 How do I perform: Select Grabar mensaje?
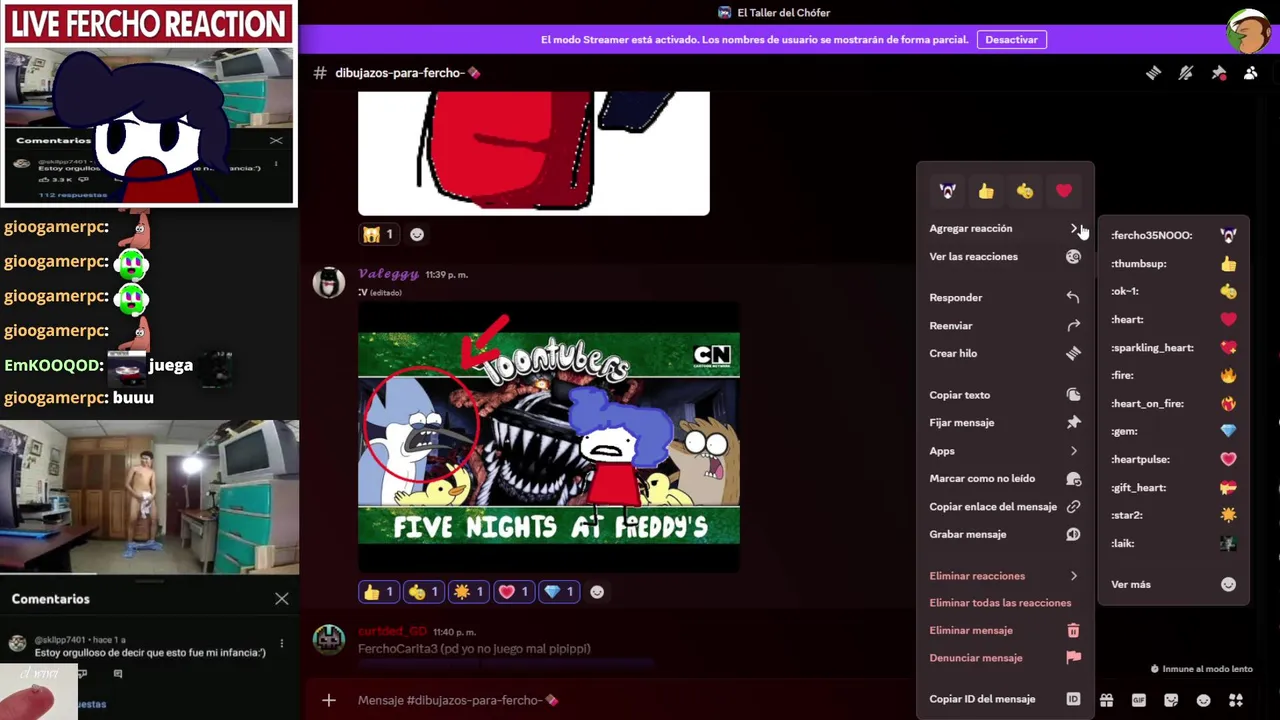pyautogui.click(x=1005, y=534)
